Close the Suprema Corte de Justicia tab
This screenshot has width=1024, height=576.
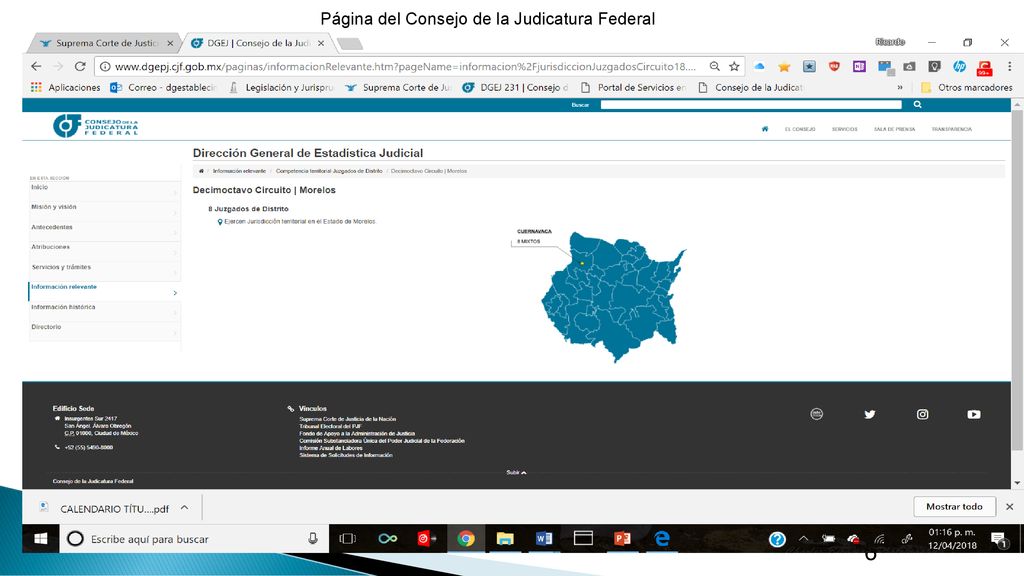[170, 43]
